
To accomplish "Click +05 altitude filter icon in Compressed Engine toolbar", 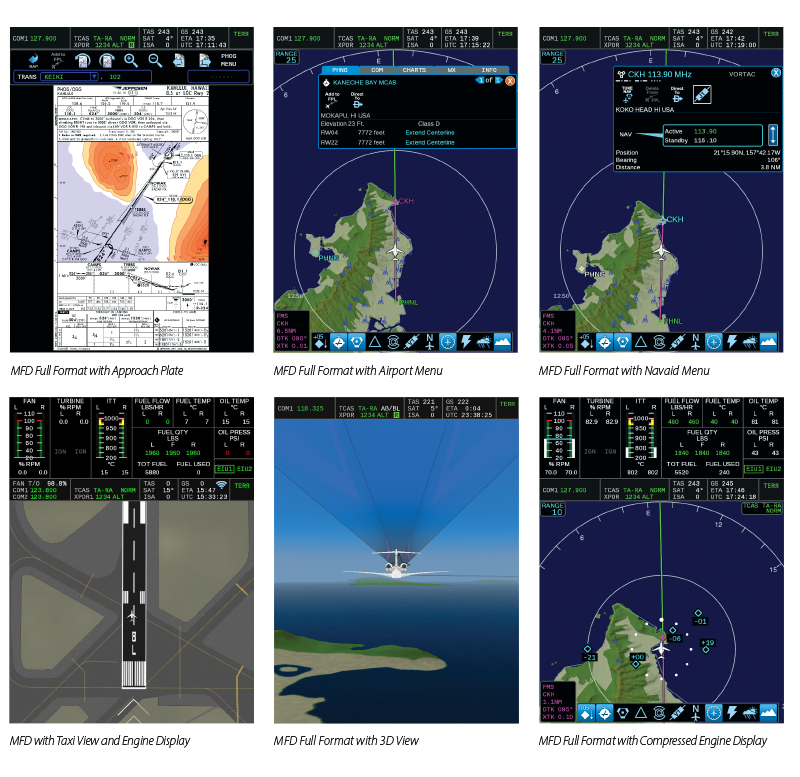I will tap(586, 712).
